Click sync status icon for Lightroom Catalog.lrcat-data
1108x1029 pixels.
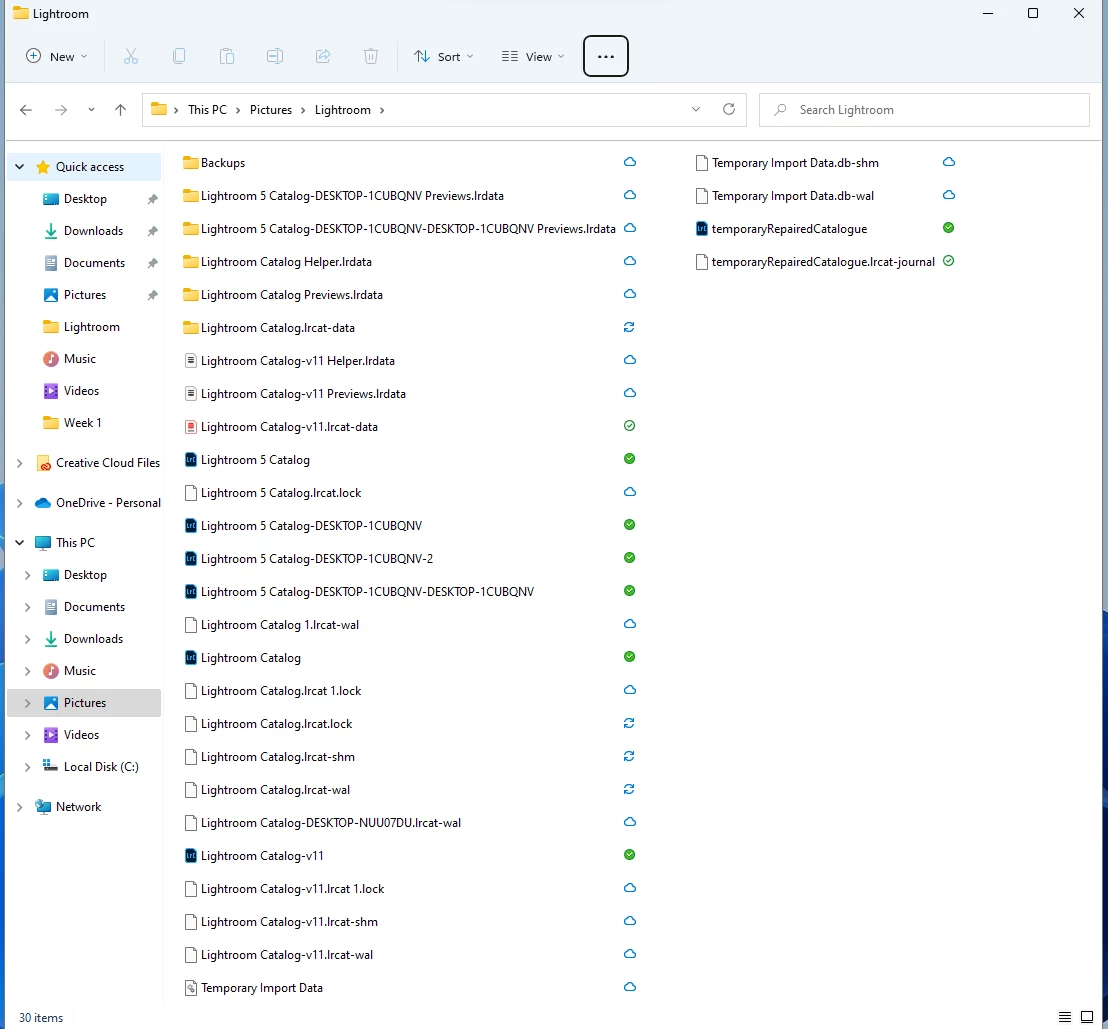tap(629, 327)
